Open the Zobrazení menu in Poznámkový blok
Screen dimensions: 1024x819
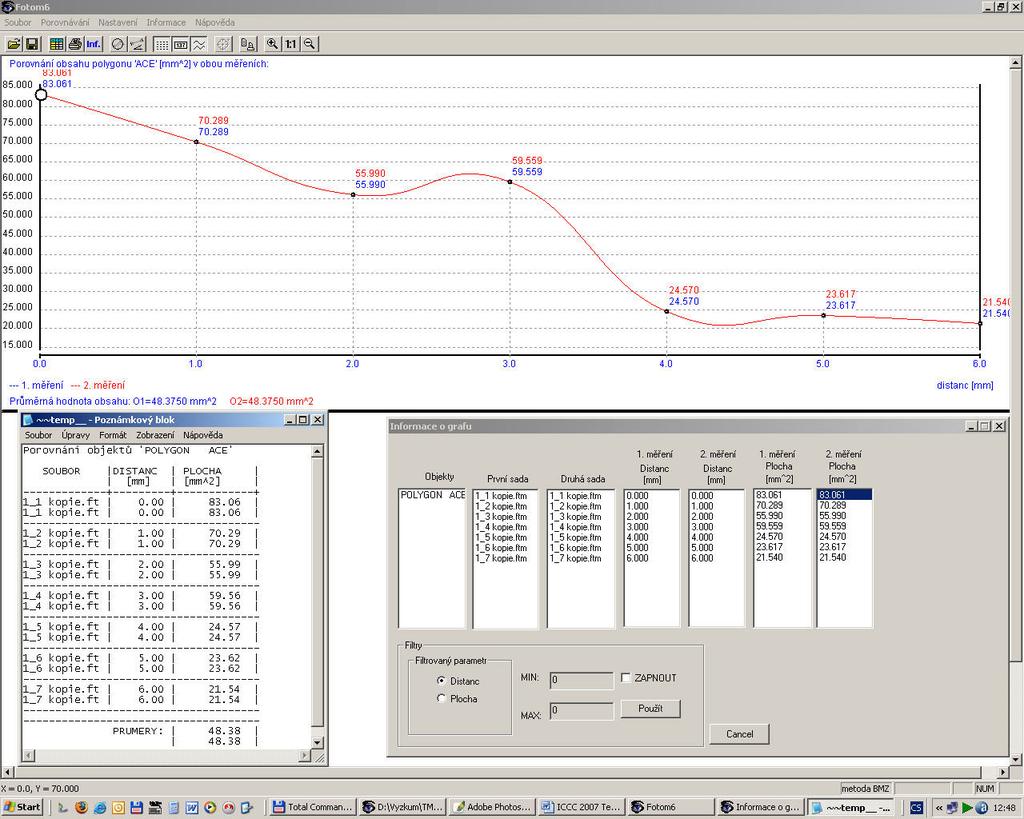click(155, 435)
